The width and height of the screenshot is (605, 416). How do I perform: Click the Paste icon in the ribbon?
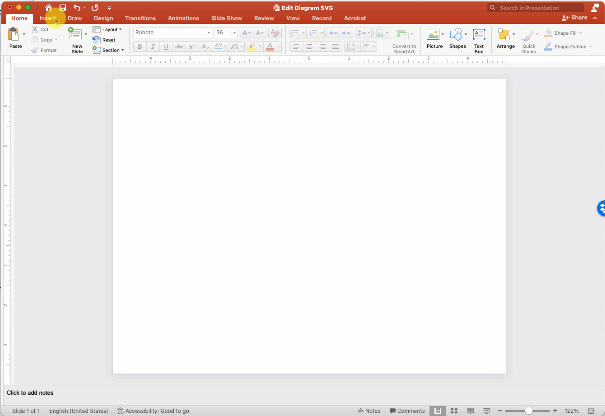tap(15, 36)
